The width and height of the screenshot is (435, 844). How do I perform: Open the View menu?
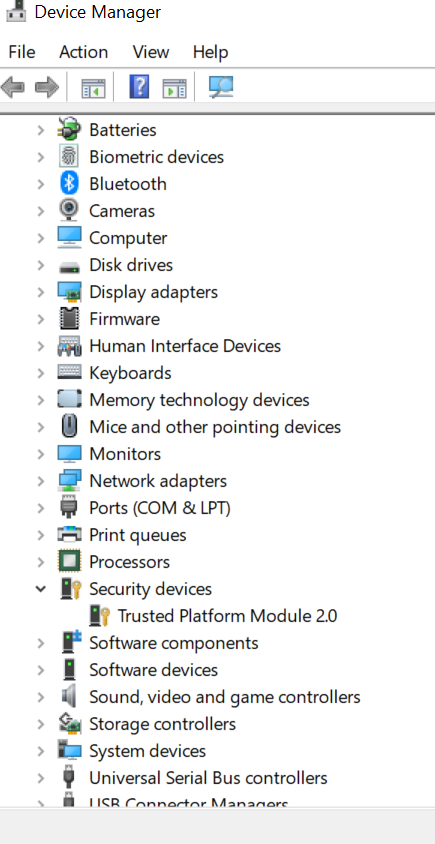[151, 52]
